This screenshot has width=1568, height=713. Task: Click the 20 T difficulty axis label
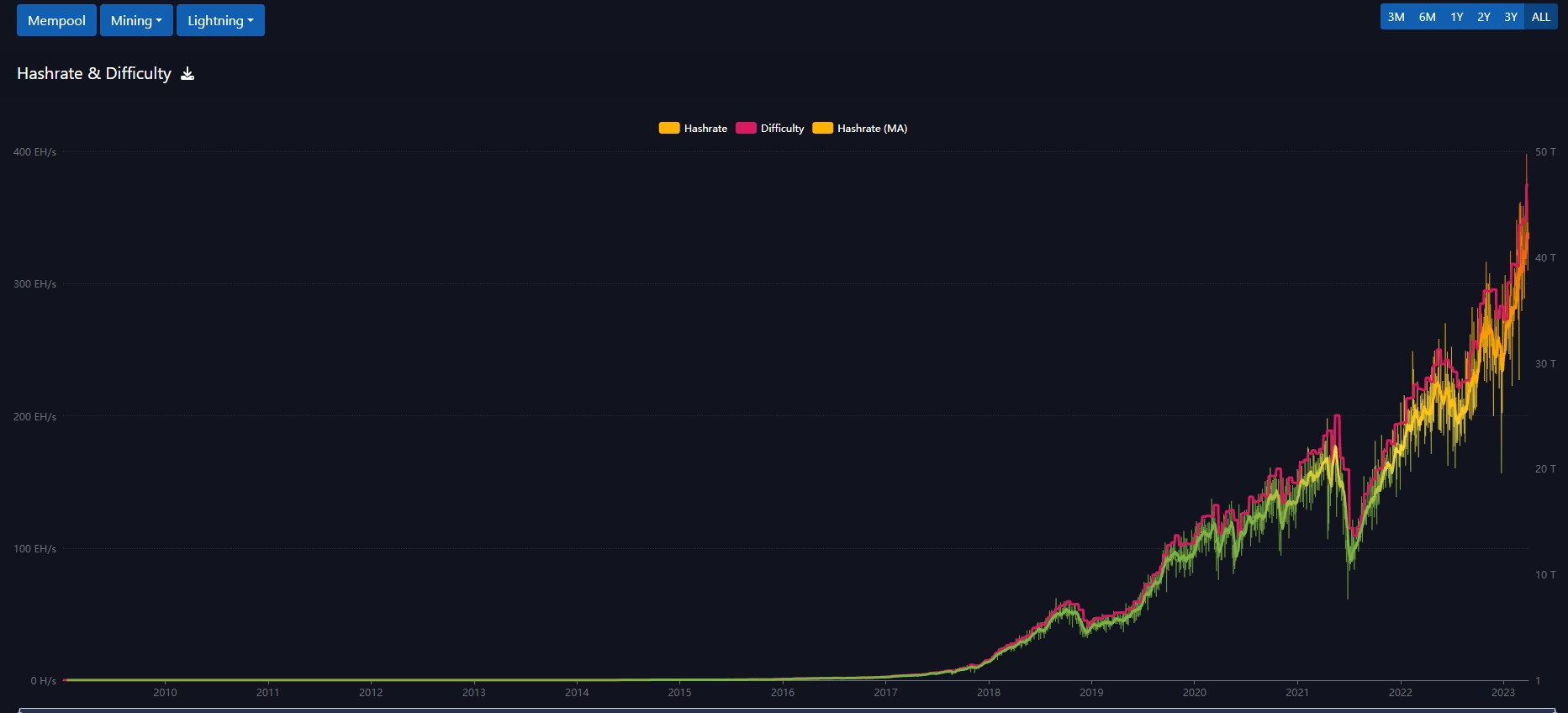point(1545,469)
